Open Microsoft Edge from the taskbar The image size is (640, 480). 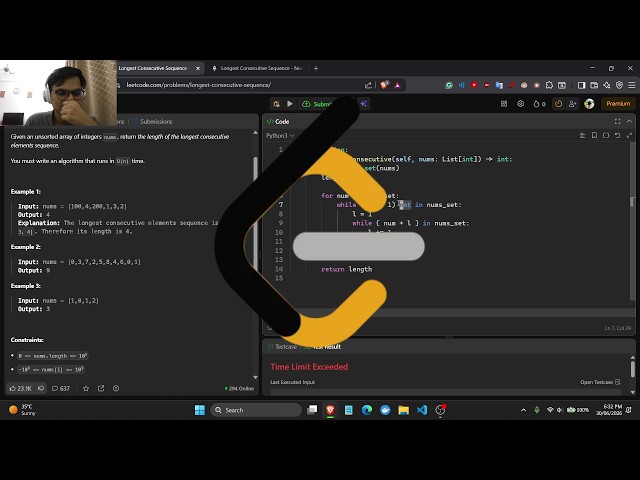[367, 410]
